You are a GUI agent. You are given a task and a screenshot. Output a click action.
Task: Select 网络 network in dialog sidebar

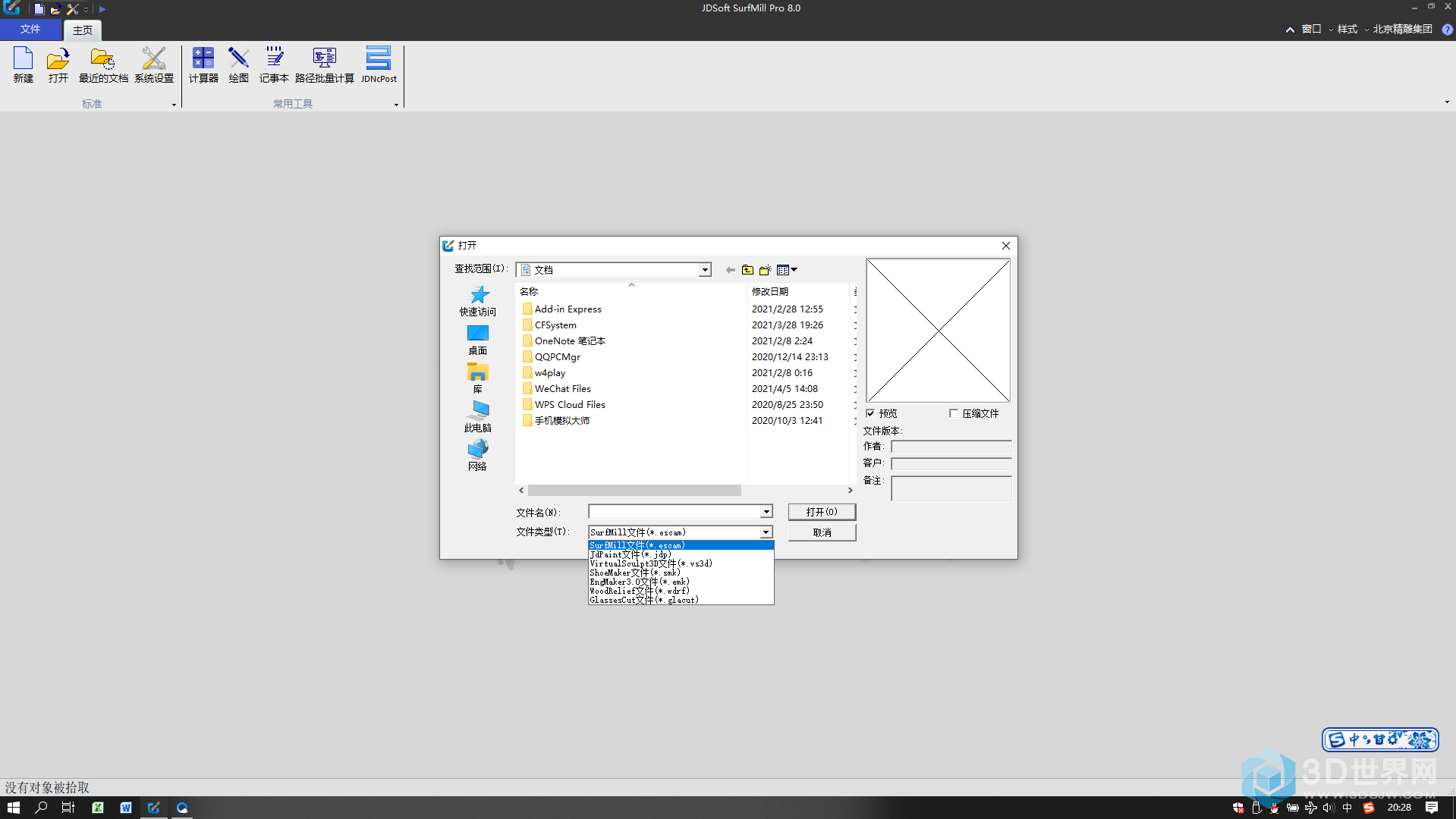coord(478,457)
